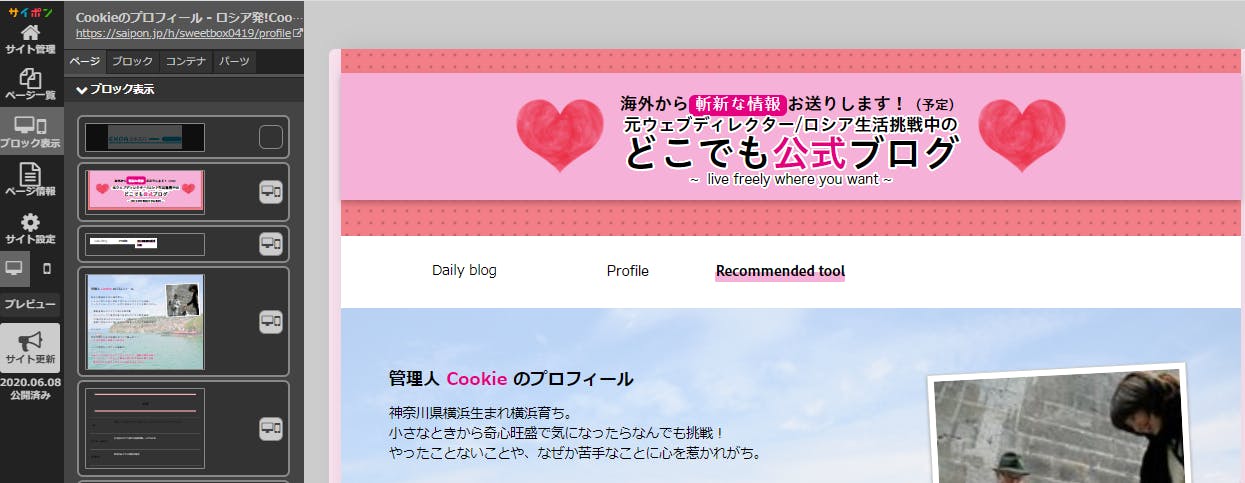
Task: Click Daily blog in the site navigation
Action: (464, 270)
